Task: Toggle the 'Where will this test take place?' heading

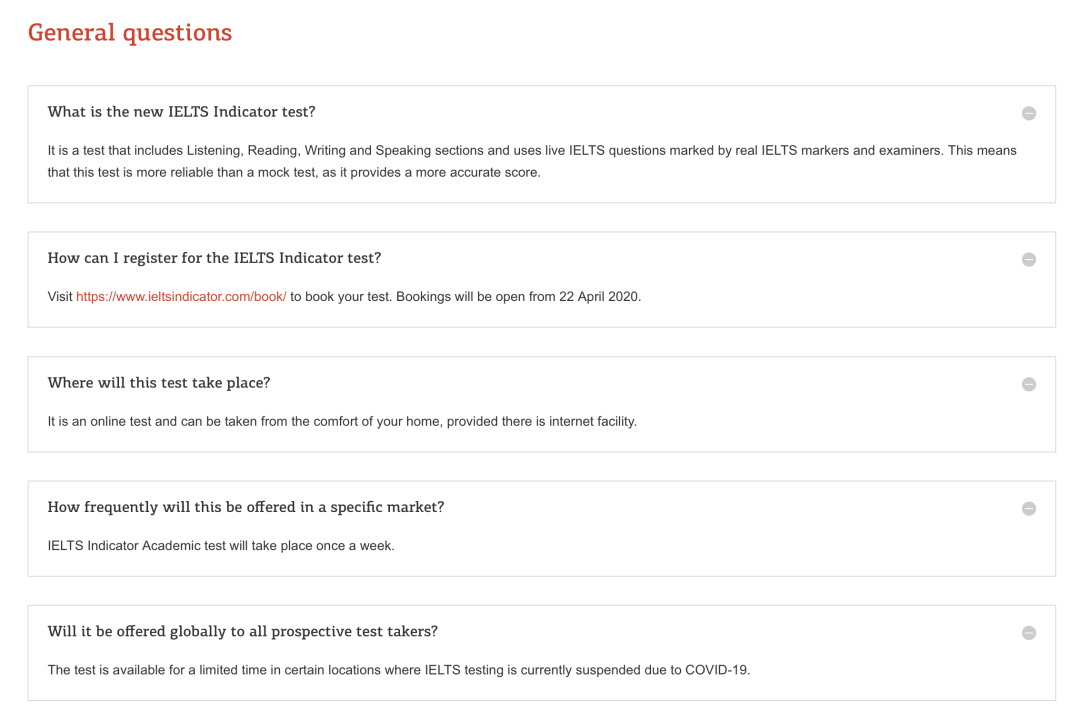Action: pyautogui.click(x=158, y=382)
